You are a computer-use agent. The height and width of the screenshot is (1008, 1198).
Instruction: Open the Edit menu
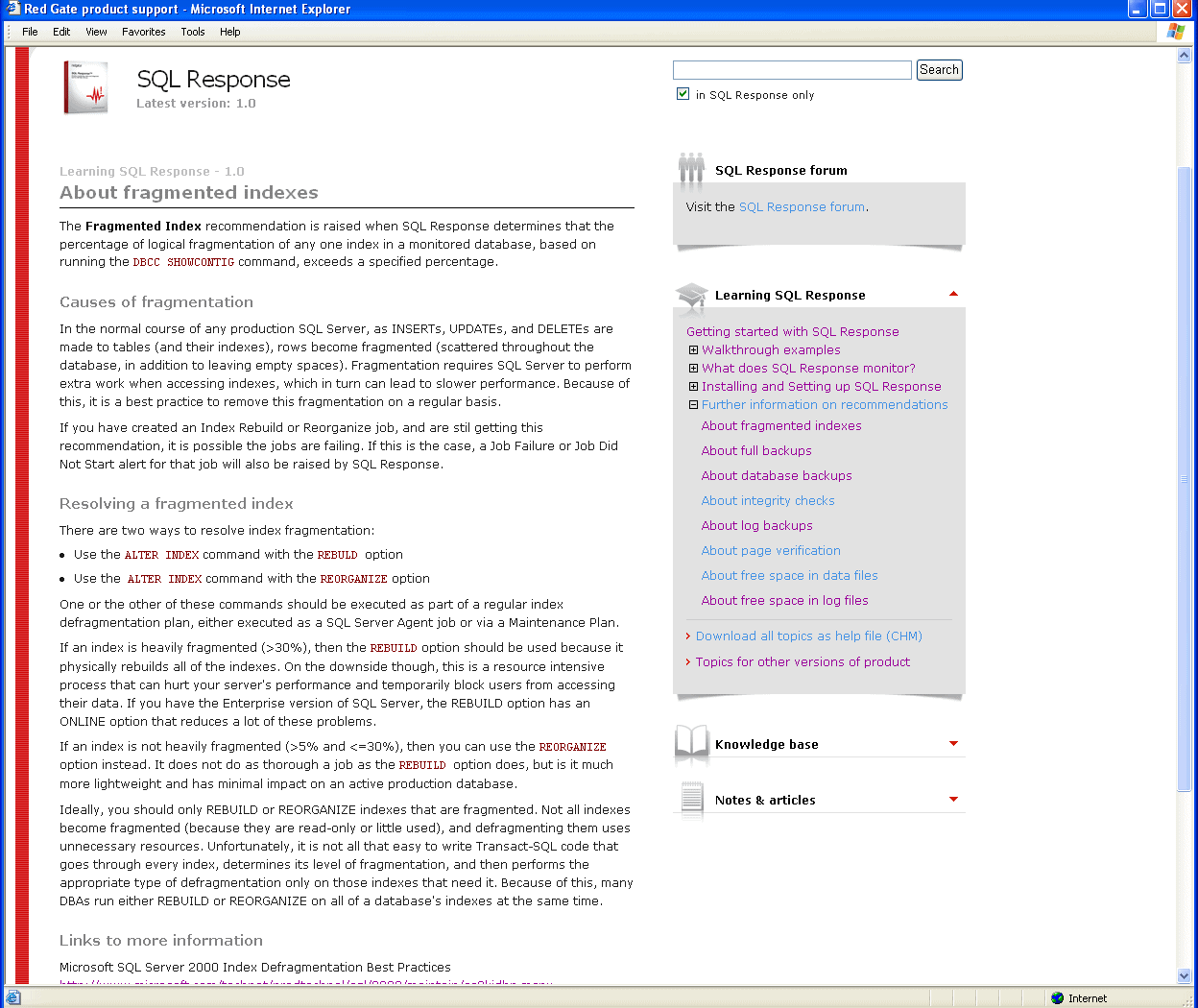click(x=61, y=32)
